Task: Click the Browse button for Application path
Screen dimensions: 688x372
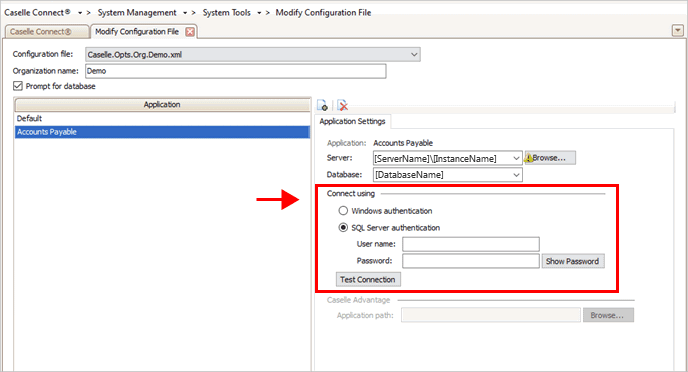Action: (x=608, y=315)
